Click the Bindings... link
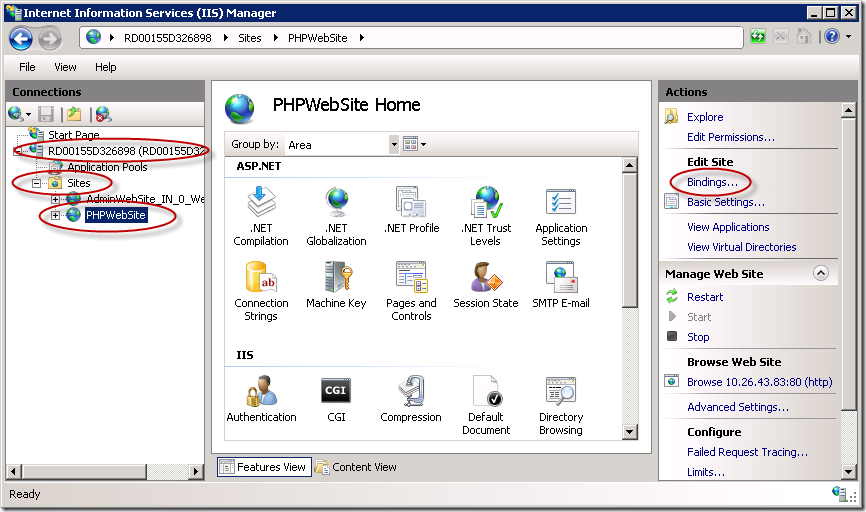The height and width of the screenshot is (512, 866). pos(712,182)
